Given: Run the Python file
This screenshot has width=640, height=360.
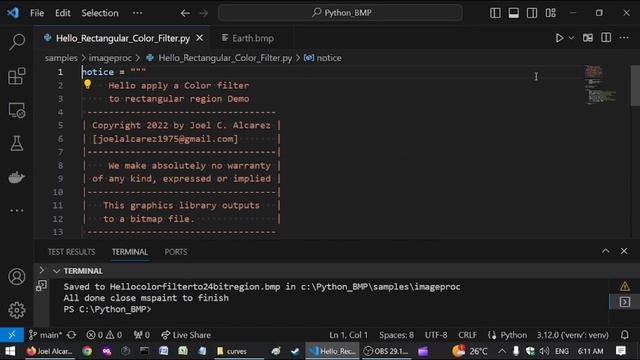Looking at the screenshot, I should (559, 38).
